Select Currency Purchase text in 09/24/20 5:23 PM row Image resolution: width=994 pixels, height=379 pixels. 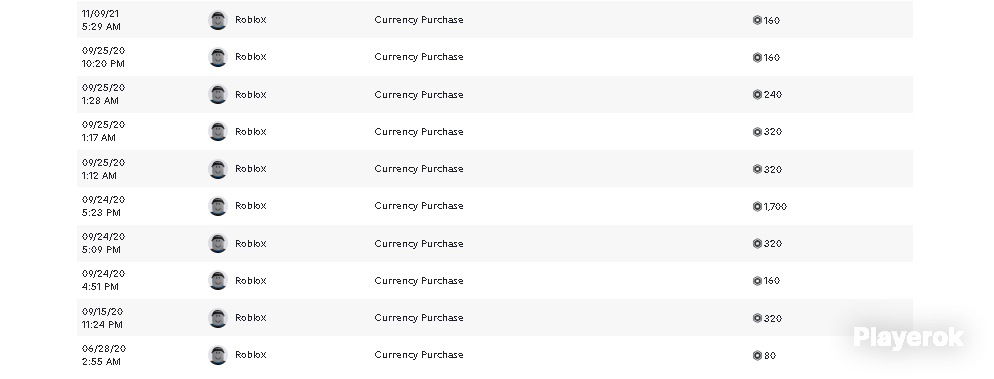(x=419, y=206)
